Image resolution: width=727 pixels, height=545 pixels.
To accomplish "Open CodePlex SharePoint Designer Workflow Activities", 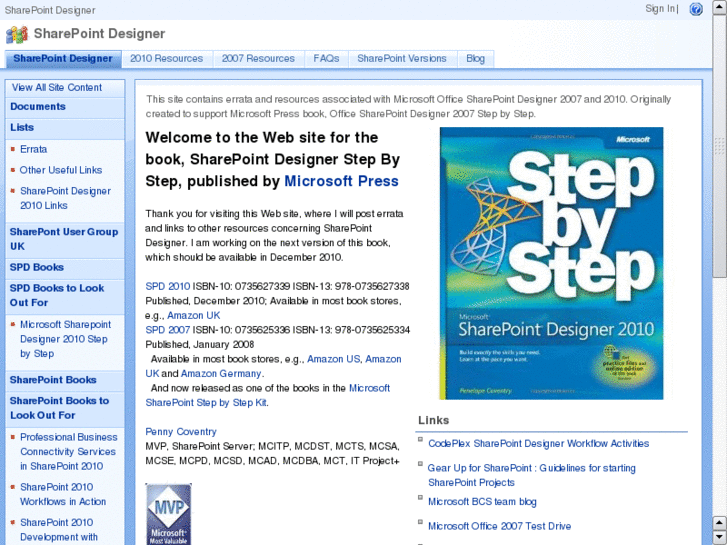I will coord(538,443).
